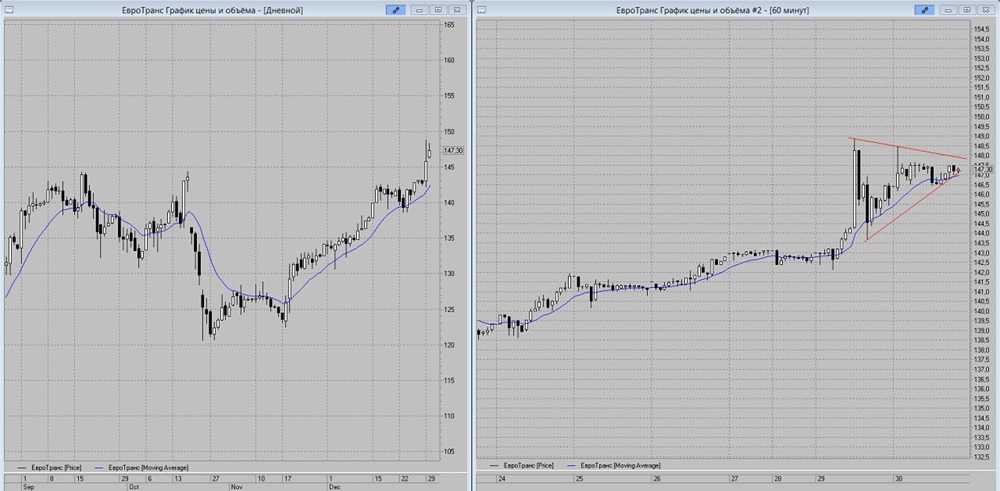Click the Oct month label on daily time axis

(135, 486)
